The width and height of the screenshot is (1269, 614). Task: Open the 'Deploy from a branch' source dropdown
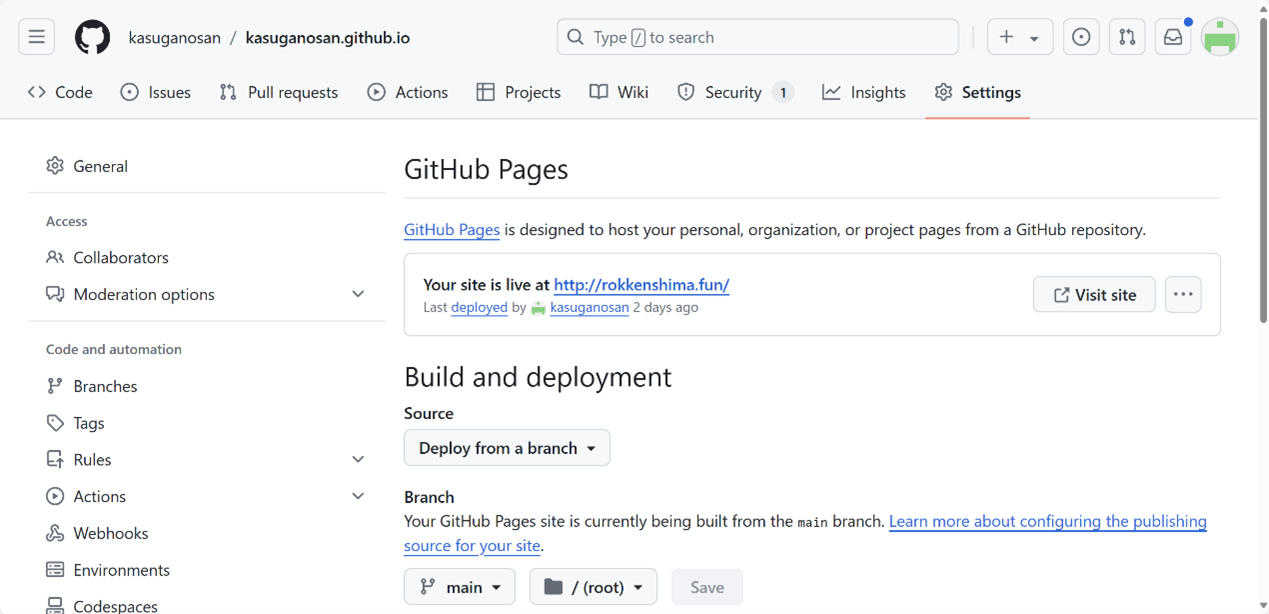pos(507,448)
